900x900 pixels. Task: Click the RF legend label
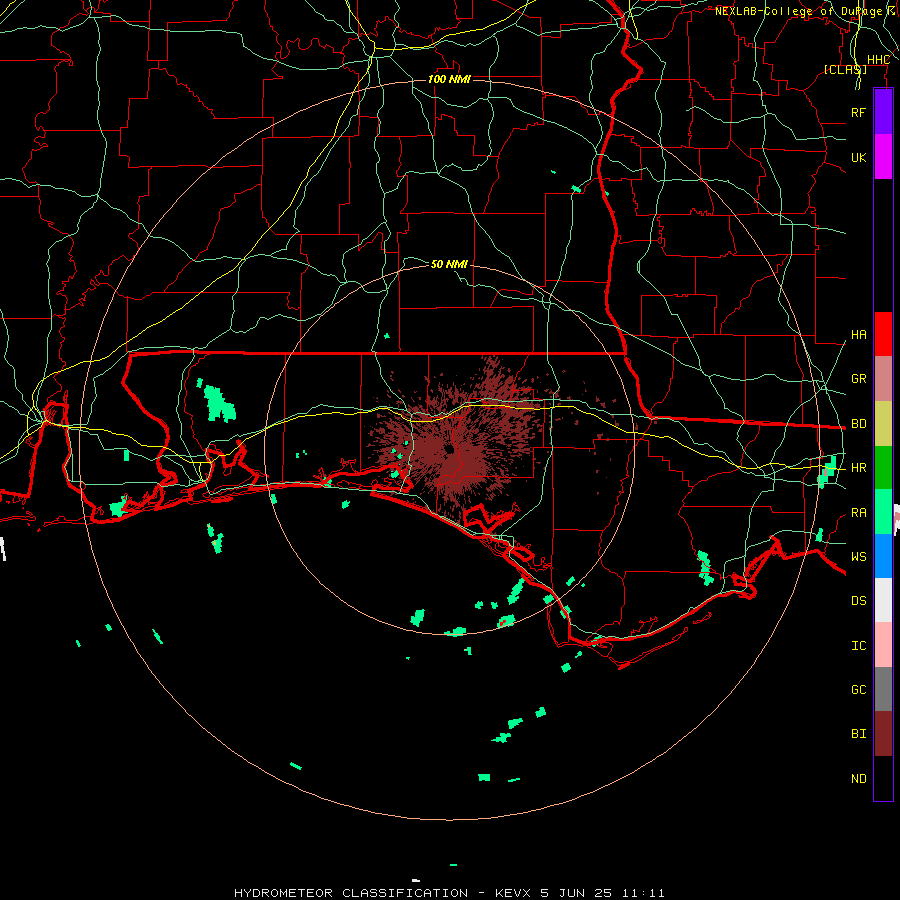(x=858, y=112)
